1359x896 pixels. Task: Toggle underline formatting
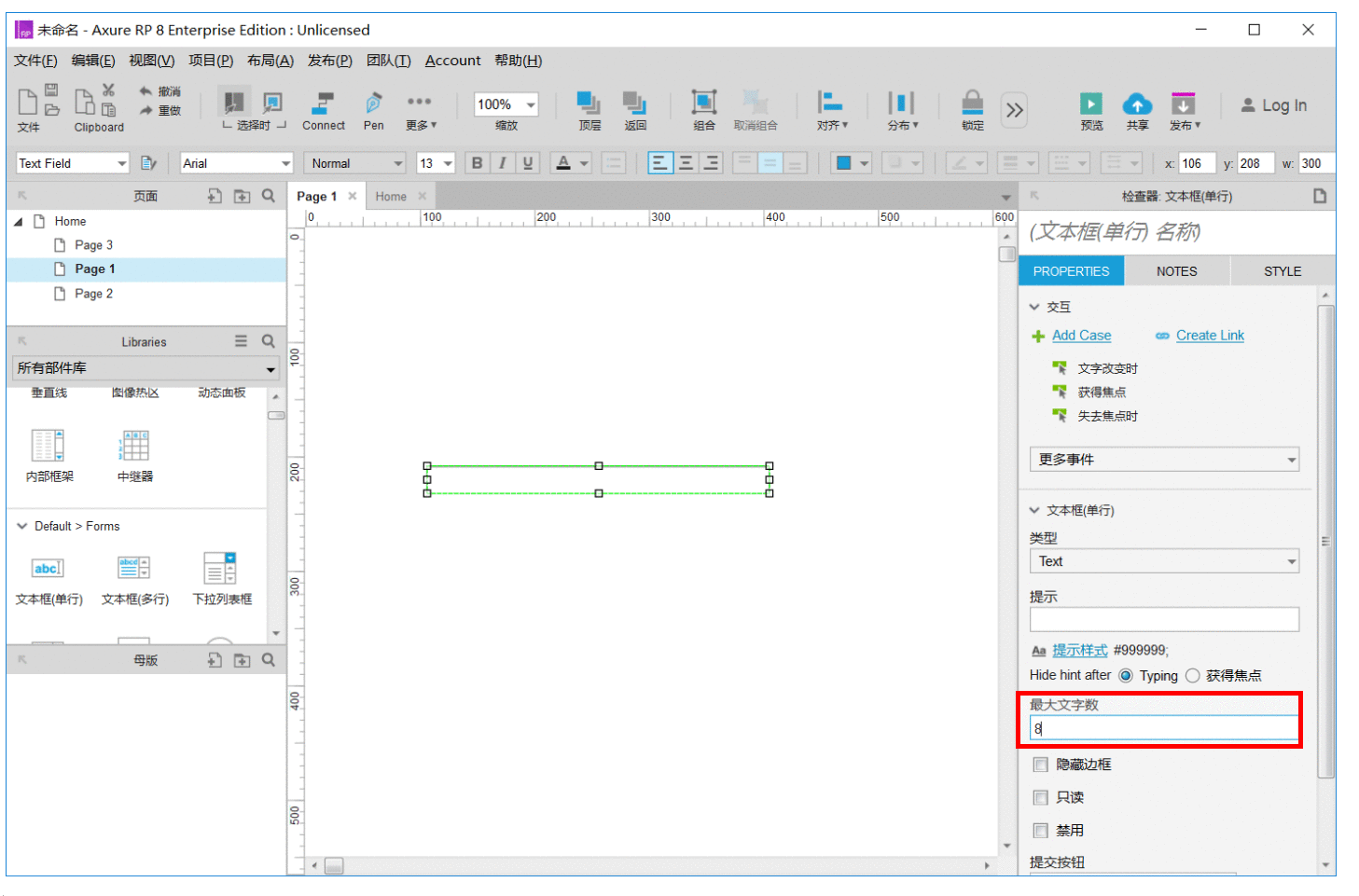click(528, 163)
